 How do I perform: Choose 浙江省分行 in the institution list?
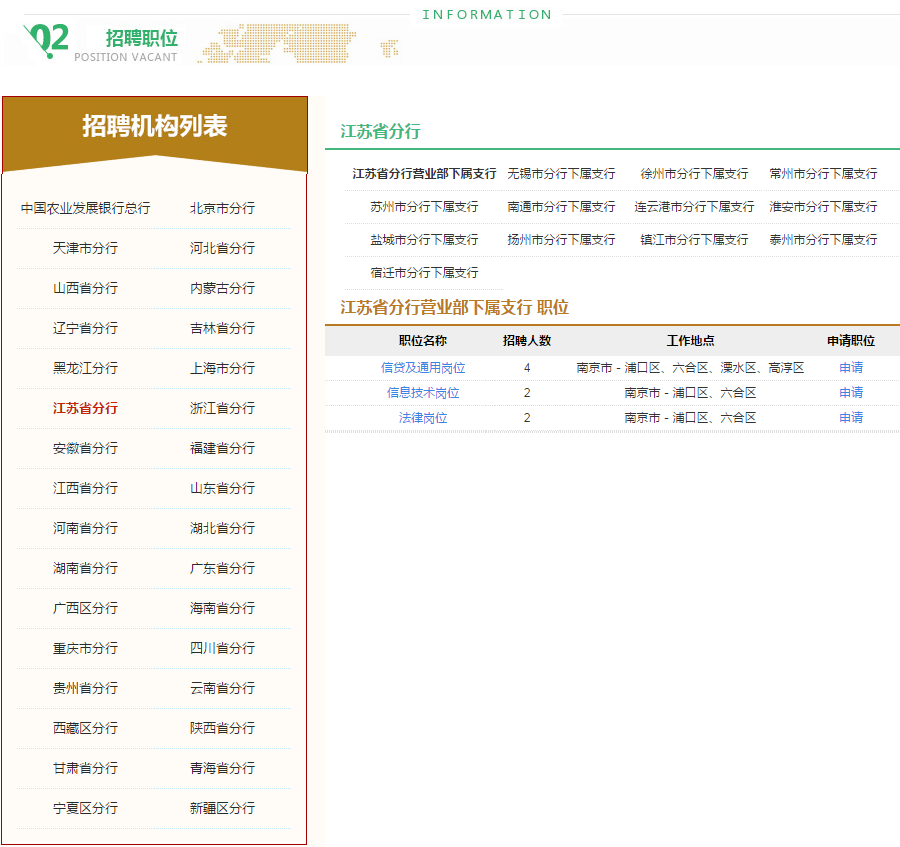(222, 408)
